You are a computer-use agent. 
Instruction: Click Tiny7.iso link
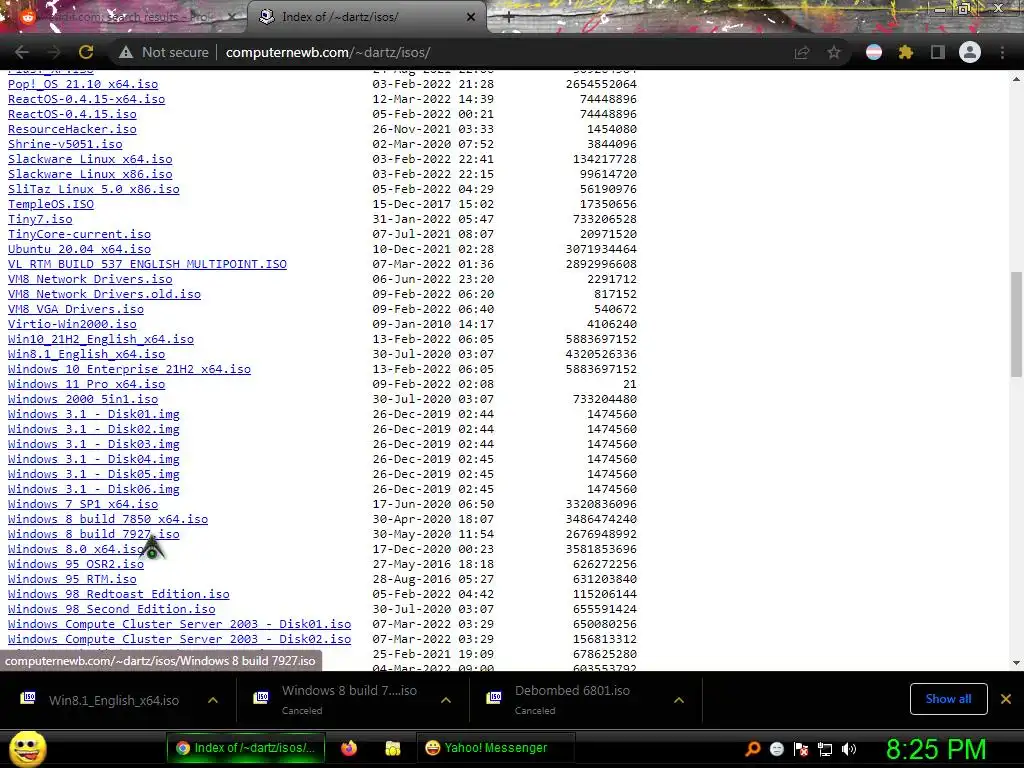(40, 219)
